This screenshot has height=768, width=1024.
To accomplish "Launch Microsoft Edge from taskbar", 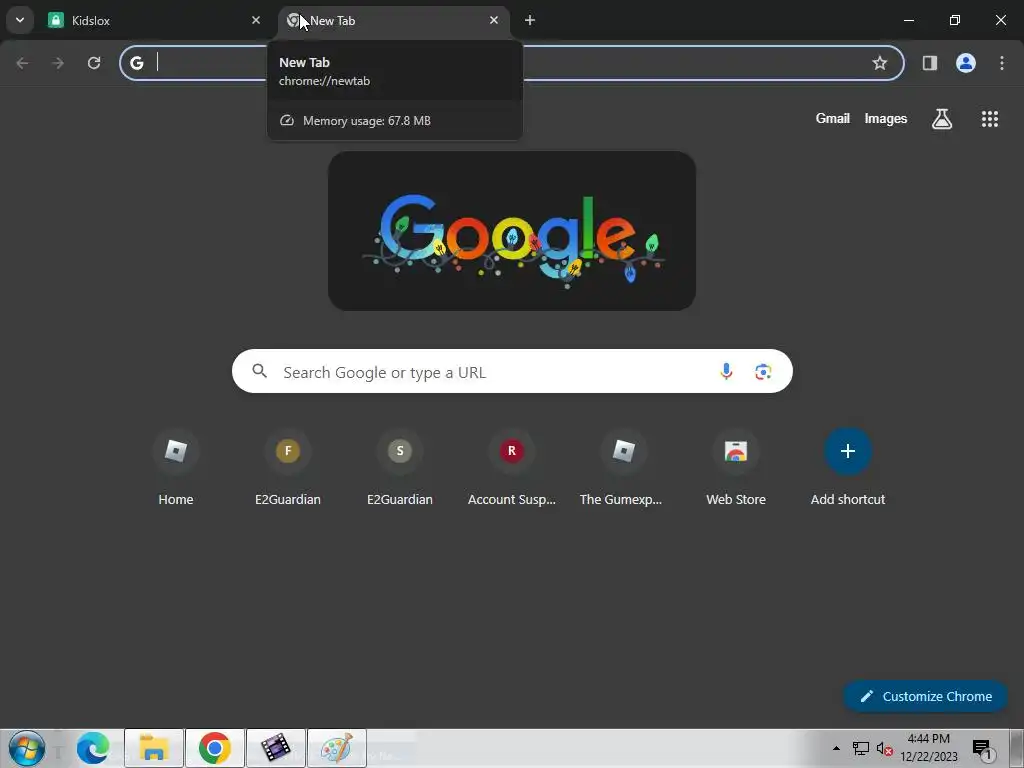I will [x=93, y=748].
